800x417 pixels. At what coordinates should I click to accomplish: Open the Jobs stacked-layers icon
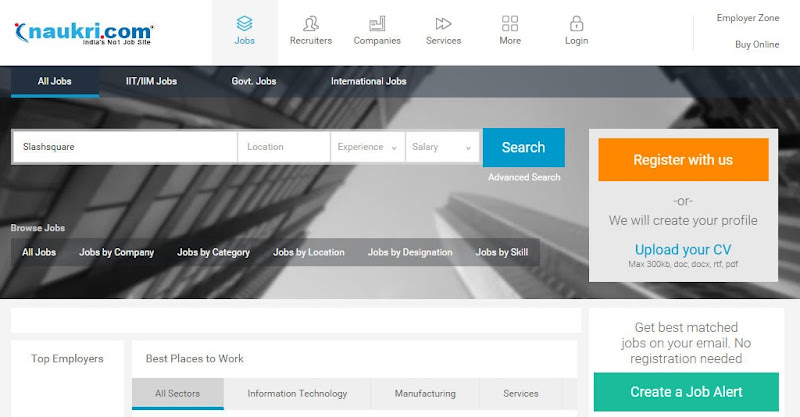(x=244, y=23)
